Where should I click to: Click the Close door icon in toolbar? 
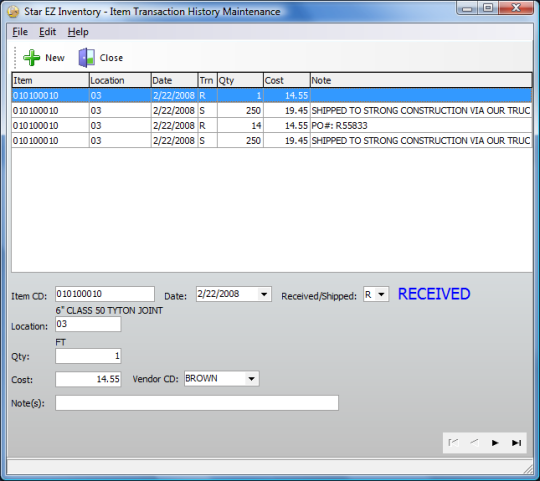(86, 57)
